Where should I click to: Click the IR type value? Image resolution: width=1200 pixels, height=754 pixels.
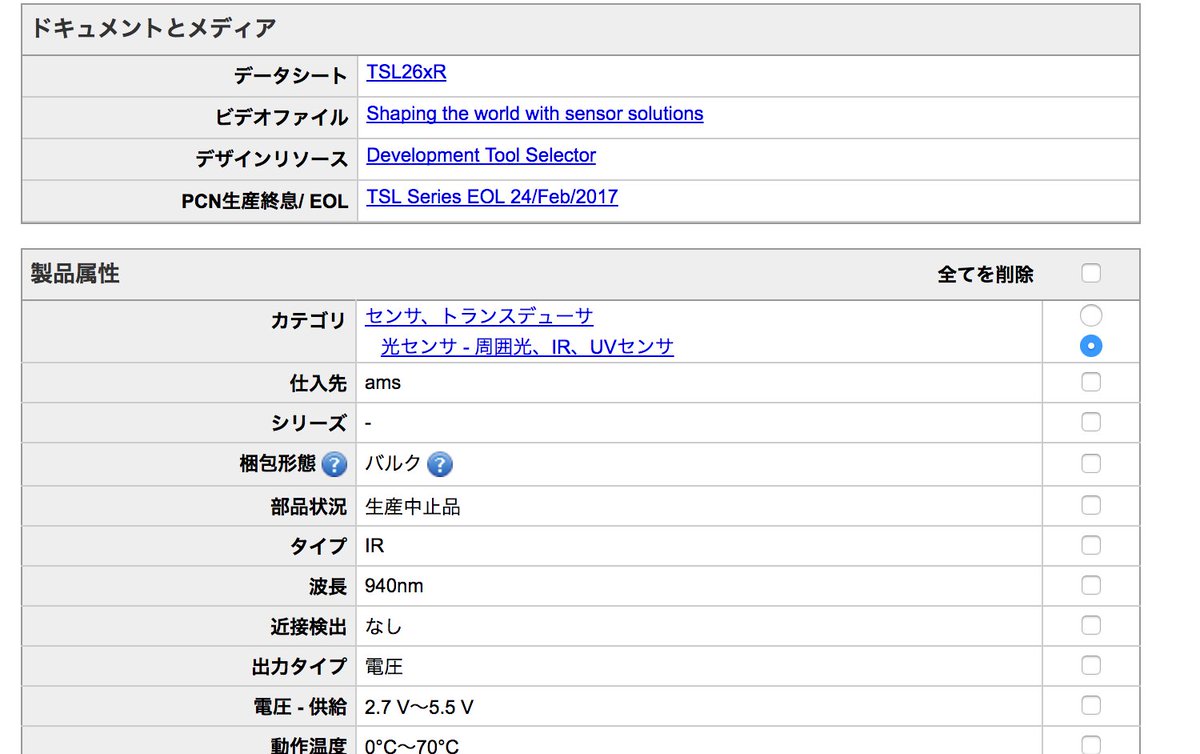[x=375, y=546]
